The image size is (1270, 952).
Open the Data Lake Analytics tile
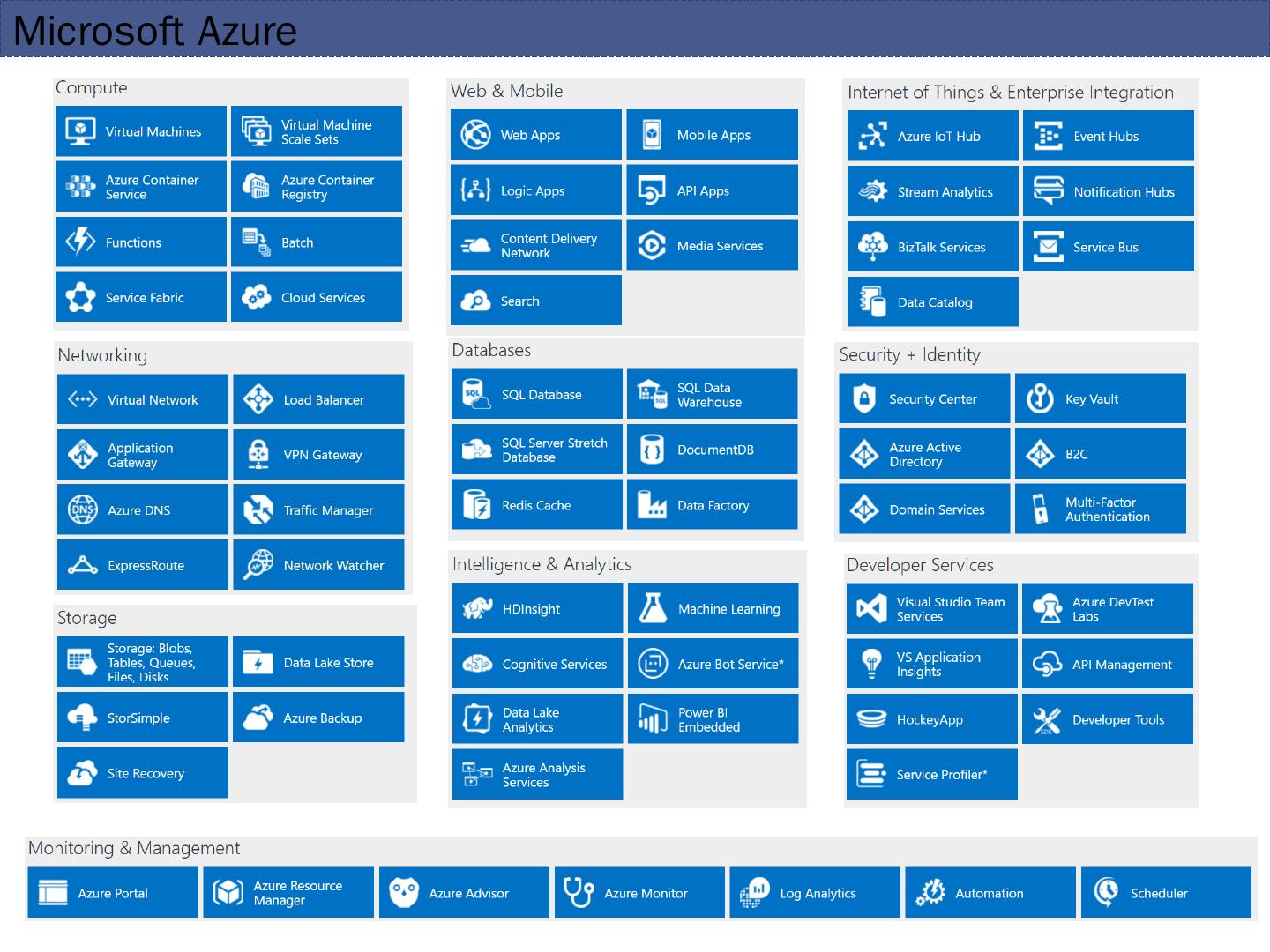tap(538, 719)
